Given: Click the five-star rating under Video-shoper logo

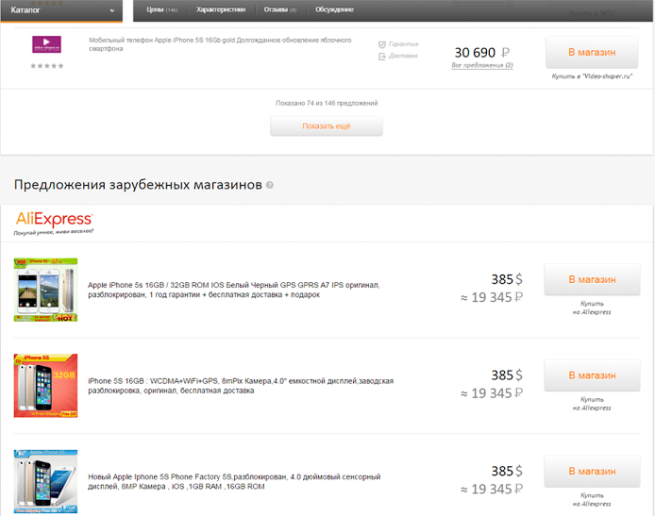Looking at the screenshot, I should click(x=47, y=66).
